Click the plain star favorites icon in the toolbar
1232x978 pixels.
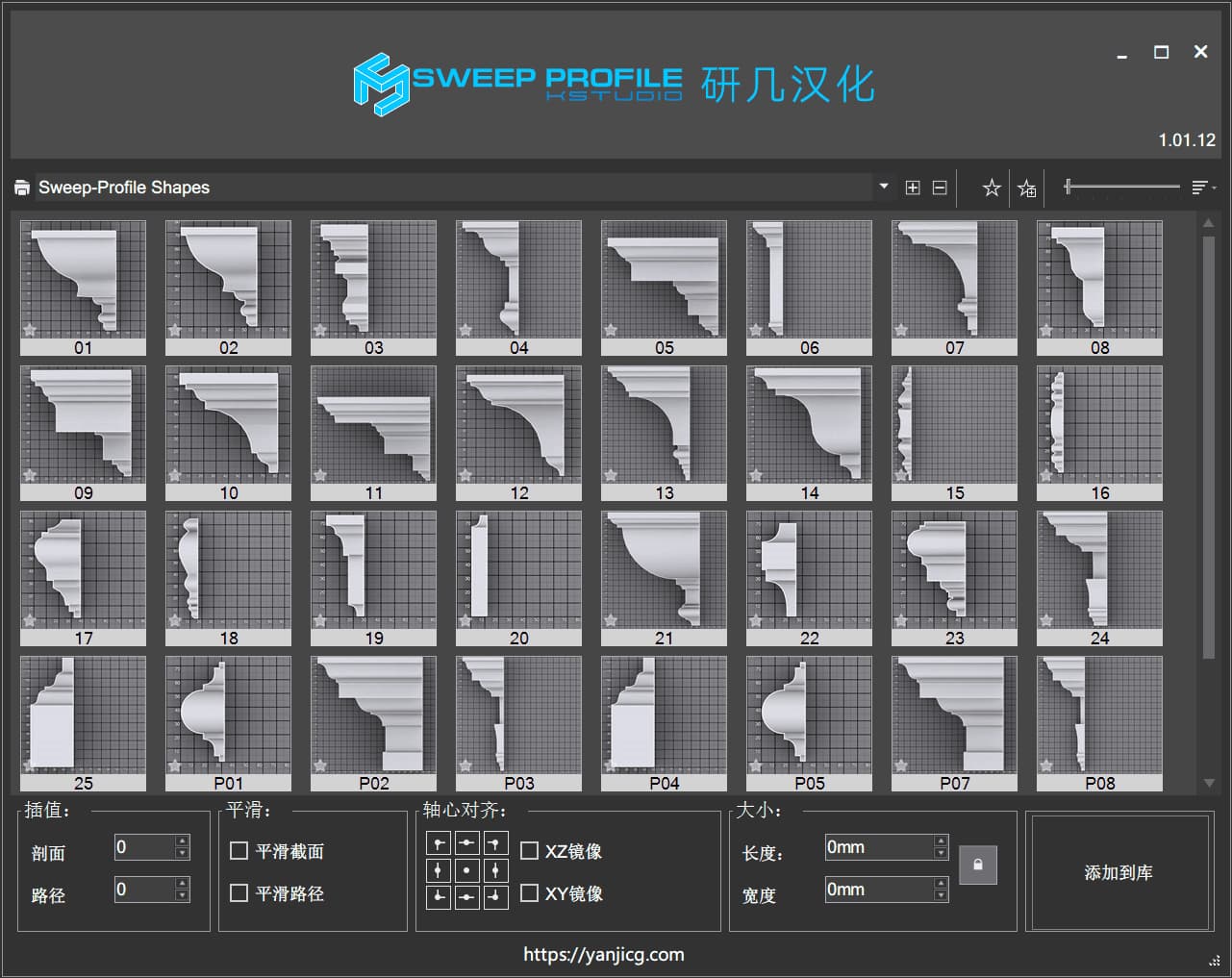(x=992, y=188)
